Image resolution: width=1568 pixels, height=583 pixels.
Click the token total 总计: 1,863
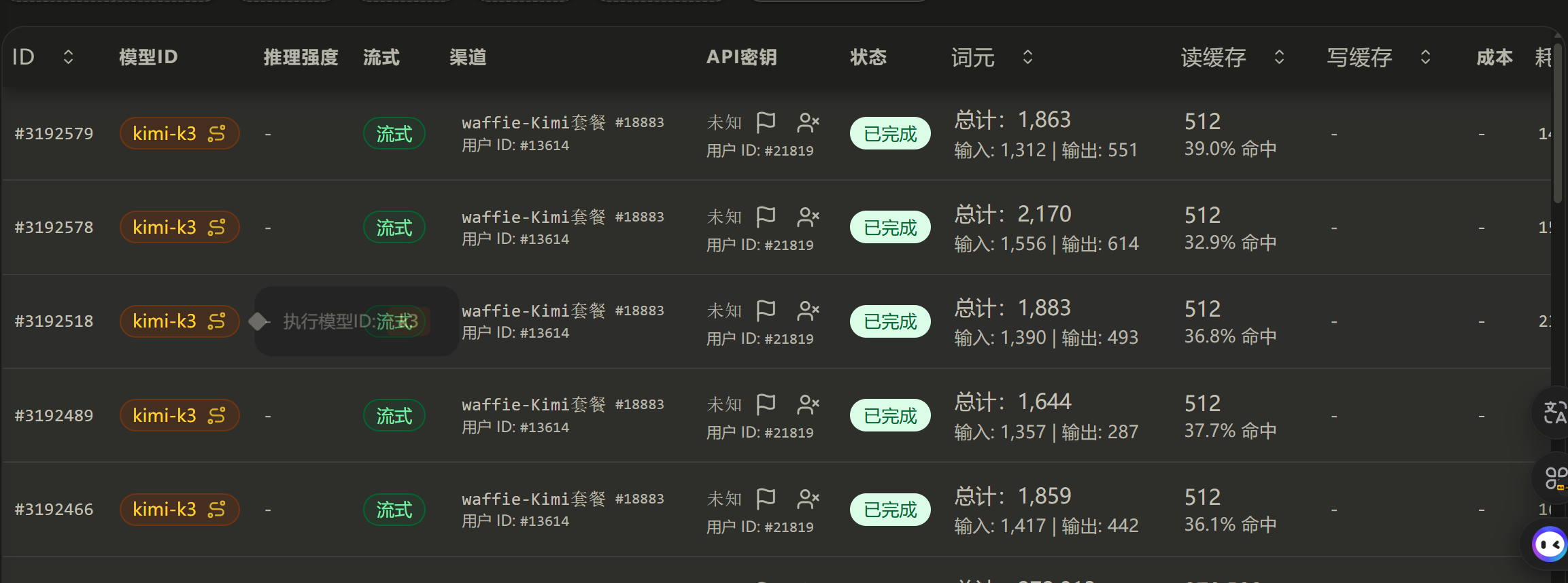pyautogui.click(x=1012, y=120)
